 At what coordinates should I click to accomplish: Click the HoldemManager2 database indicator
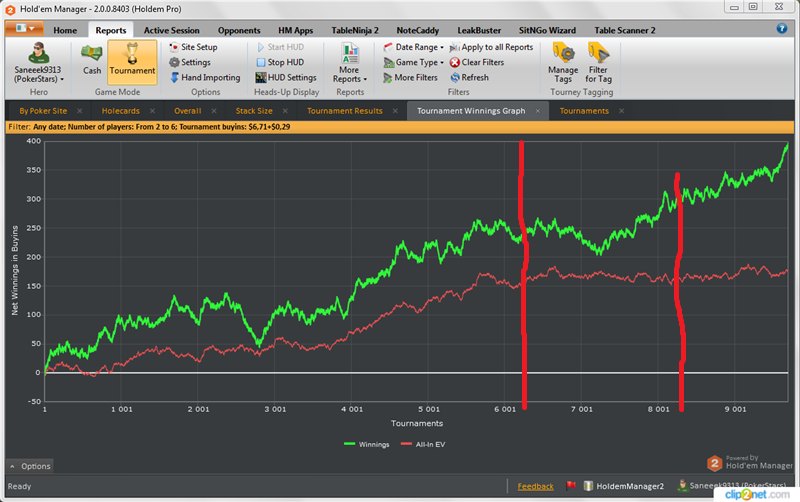coord(623,486)
